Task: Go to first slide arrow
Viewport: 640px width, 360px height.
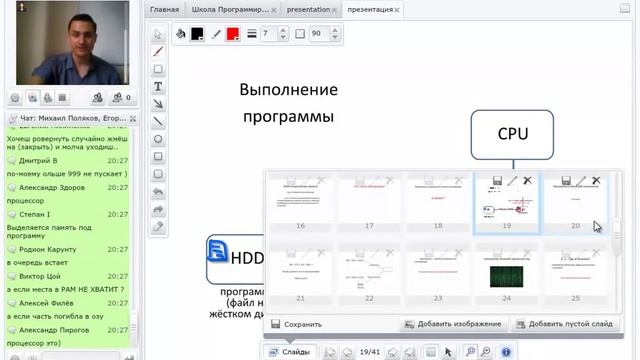Action: 330,352
